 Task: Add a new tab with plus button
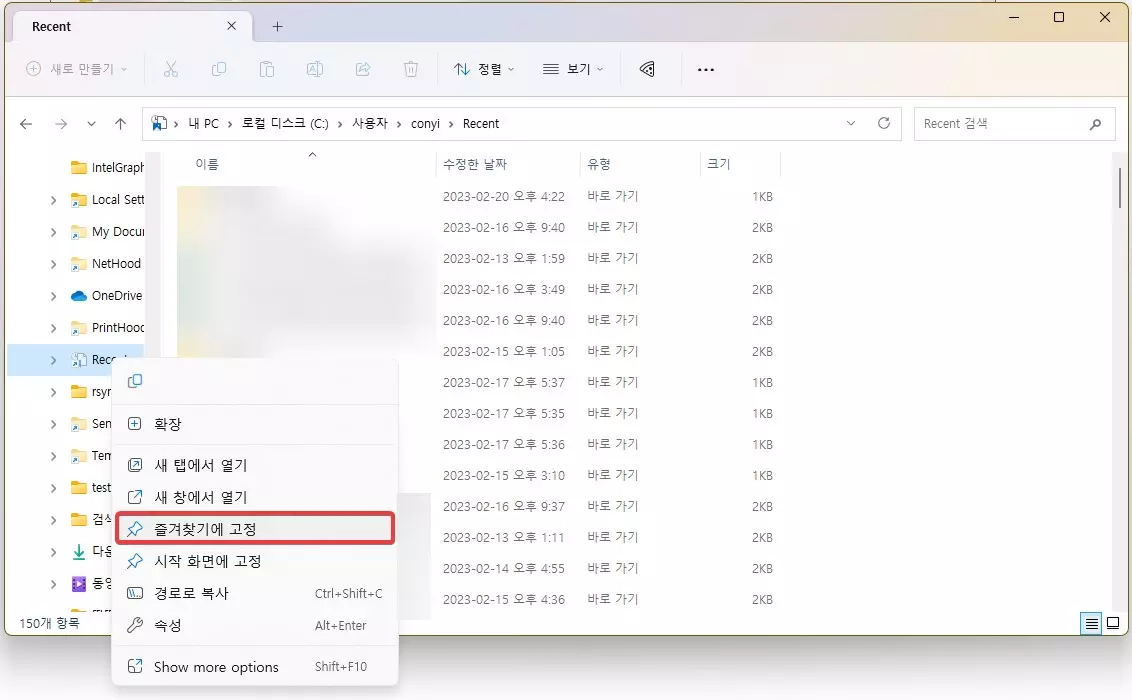(x=277, y=27)
